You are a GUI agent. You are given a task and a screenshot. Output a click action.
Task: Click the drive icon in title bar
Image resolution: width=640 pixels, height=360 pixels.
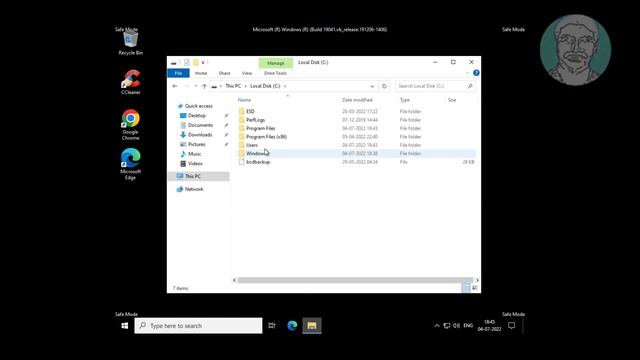[173, 63]
